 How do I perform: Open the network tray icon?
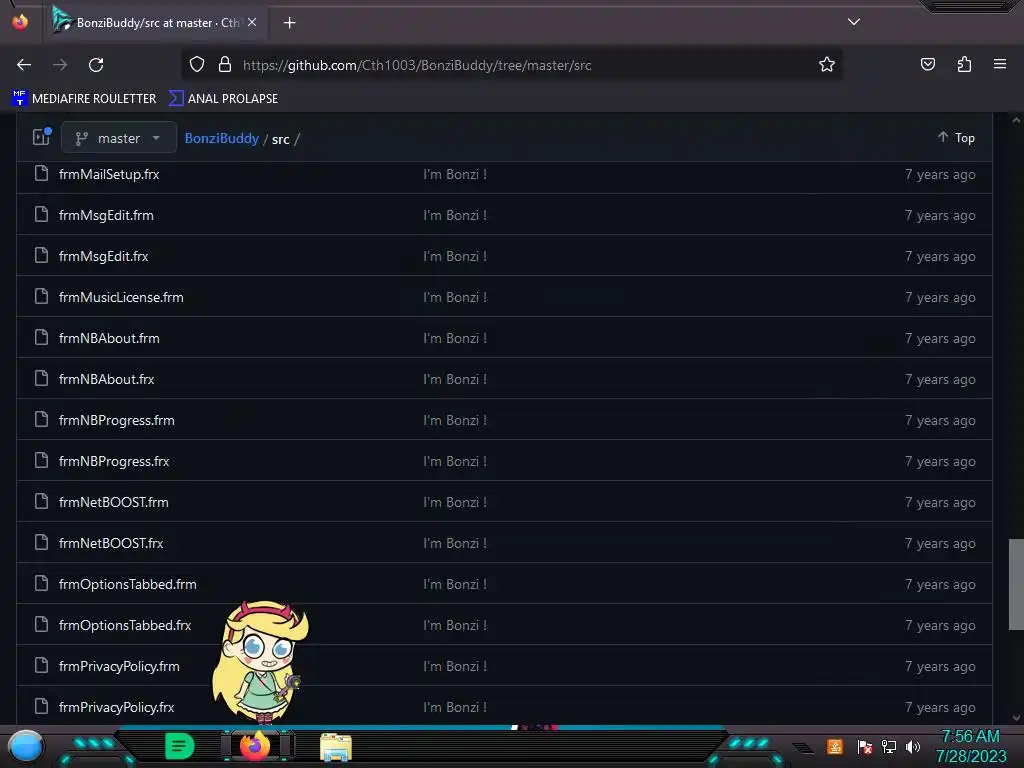coord(889,746)
